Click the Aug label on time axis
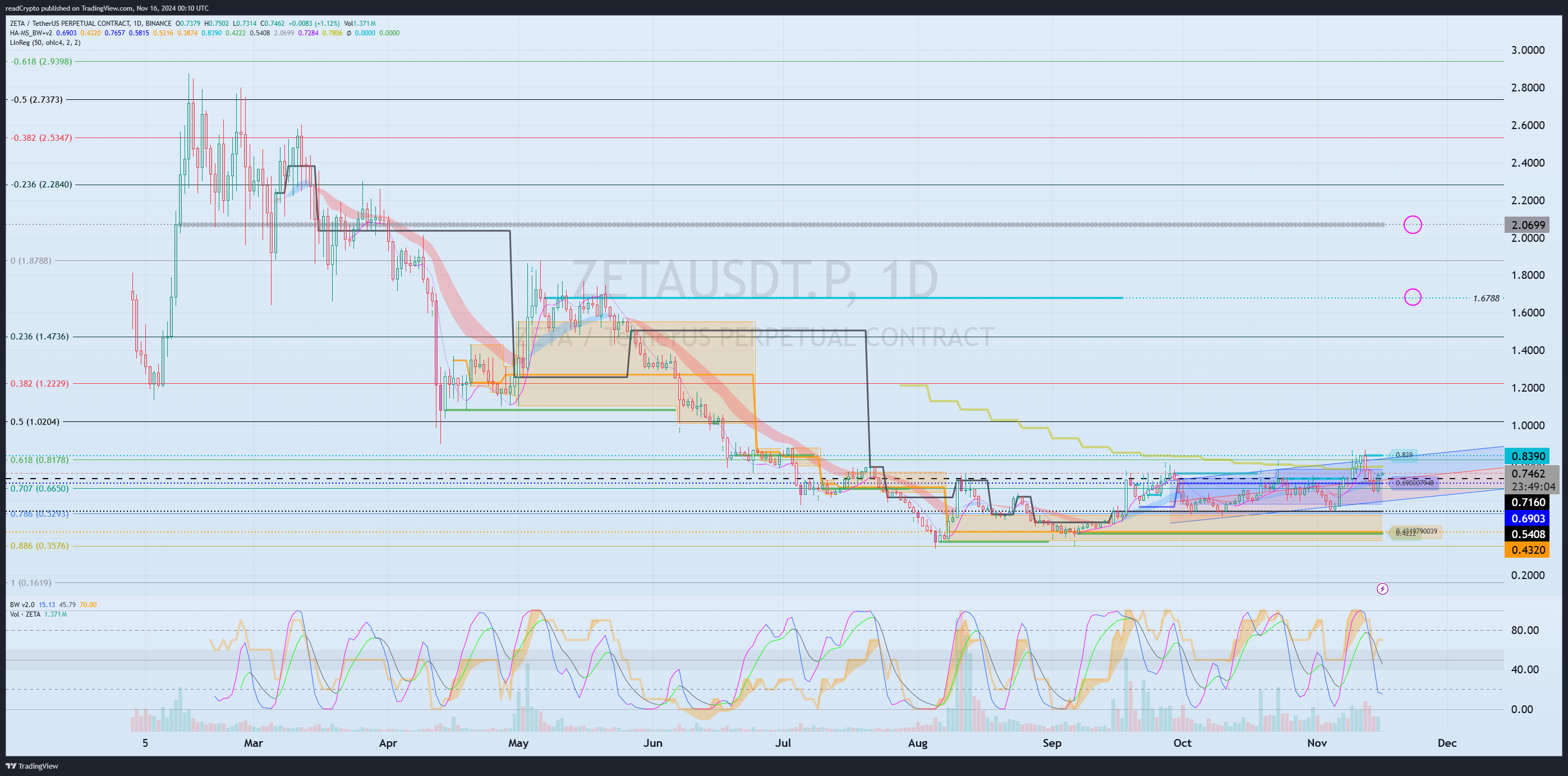 coord(917,742)
